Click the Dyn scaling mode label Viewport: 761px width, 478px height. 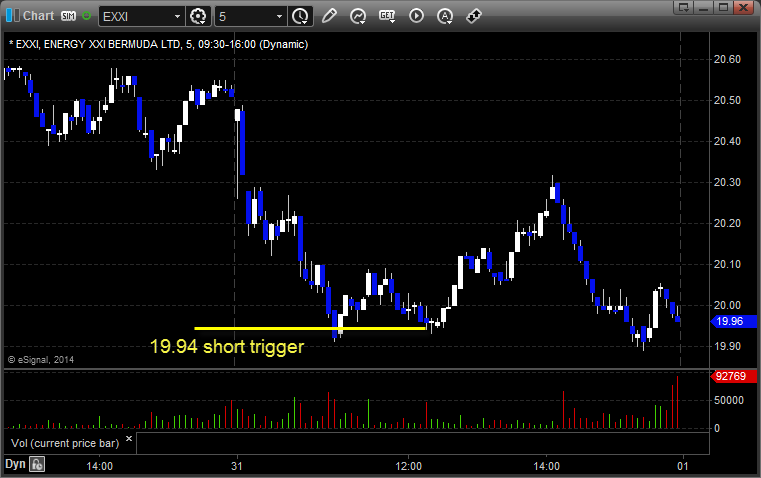[15, 464]
